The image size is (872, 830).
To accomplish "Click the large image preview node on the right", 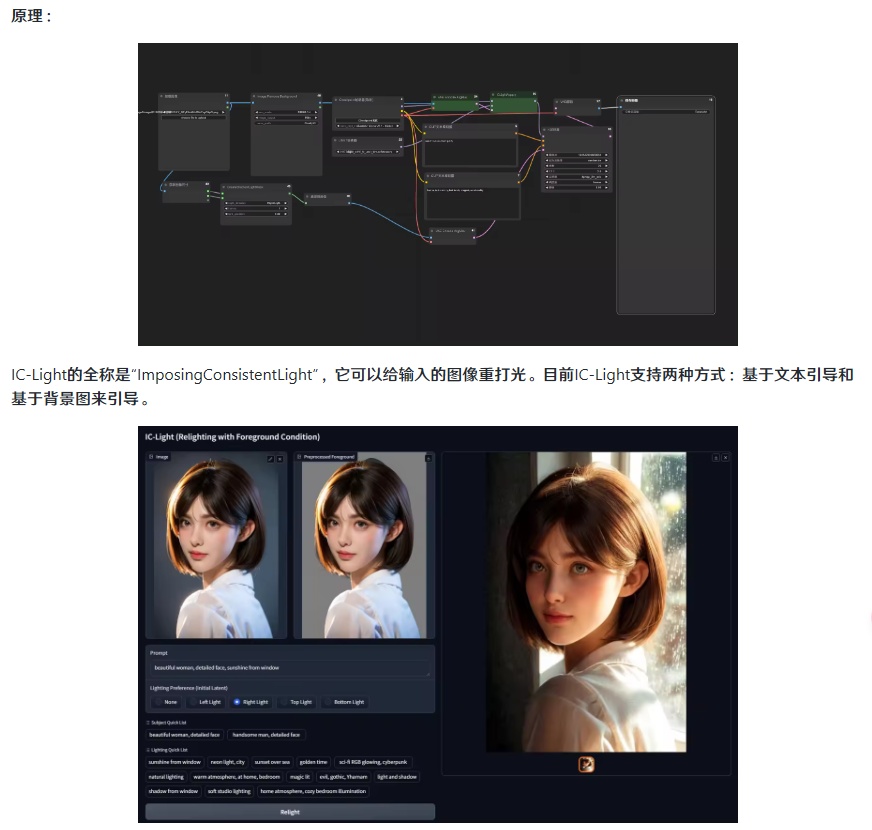I will 666,205.
